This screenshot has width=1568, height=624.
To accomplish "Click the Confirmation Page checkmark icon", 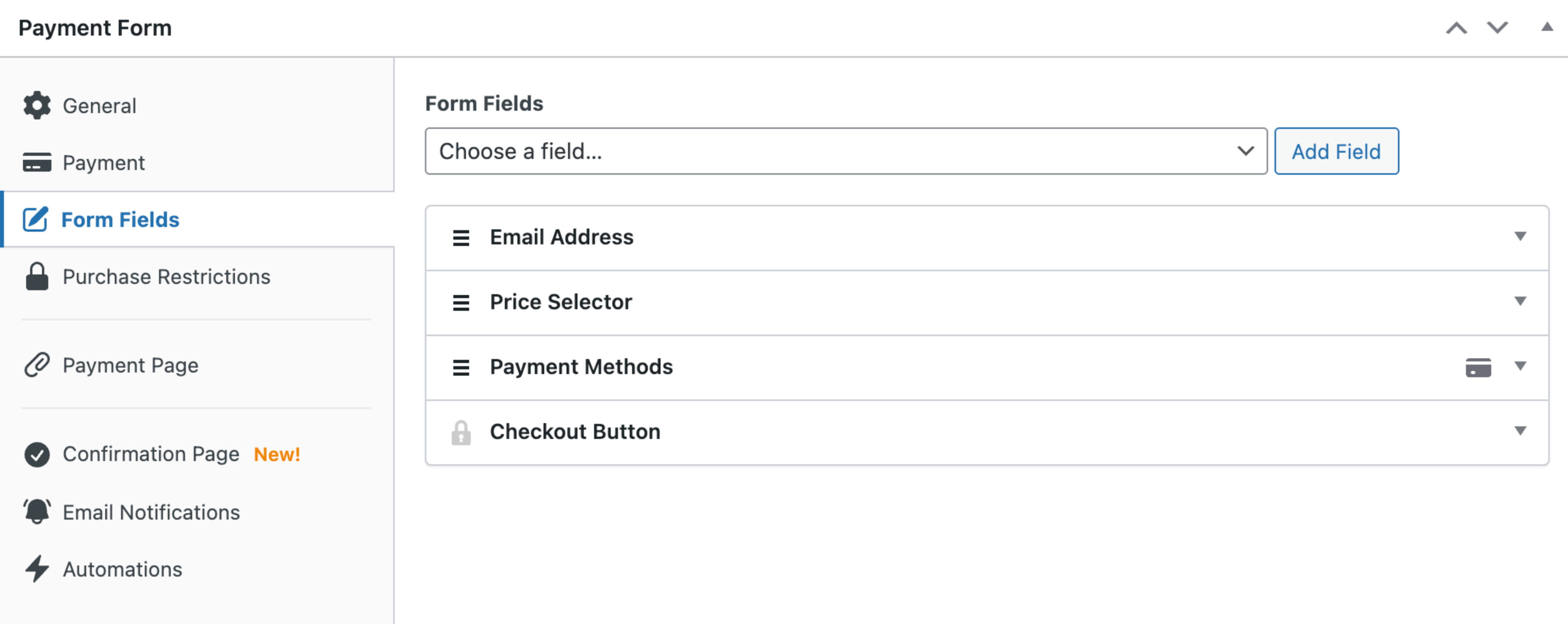I will (x=37, y=454).
